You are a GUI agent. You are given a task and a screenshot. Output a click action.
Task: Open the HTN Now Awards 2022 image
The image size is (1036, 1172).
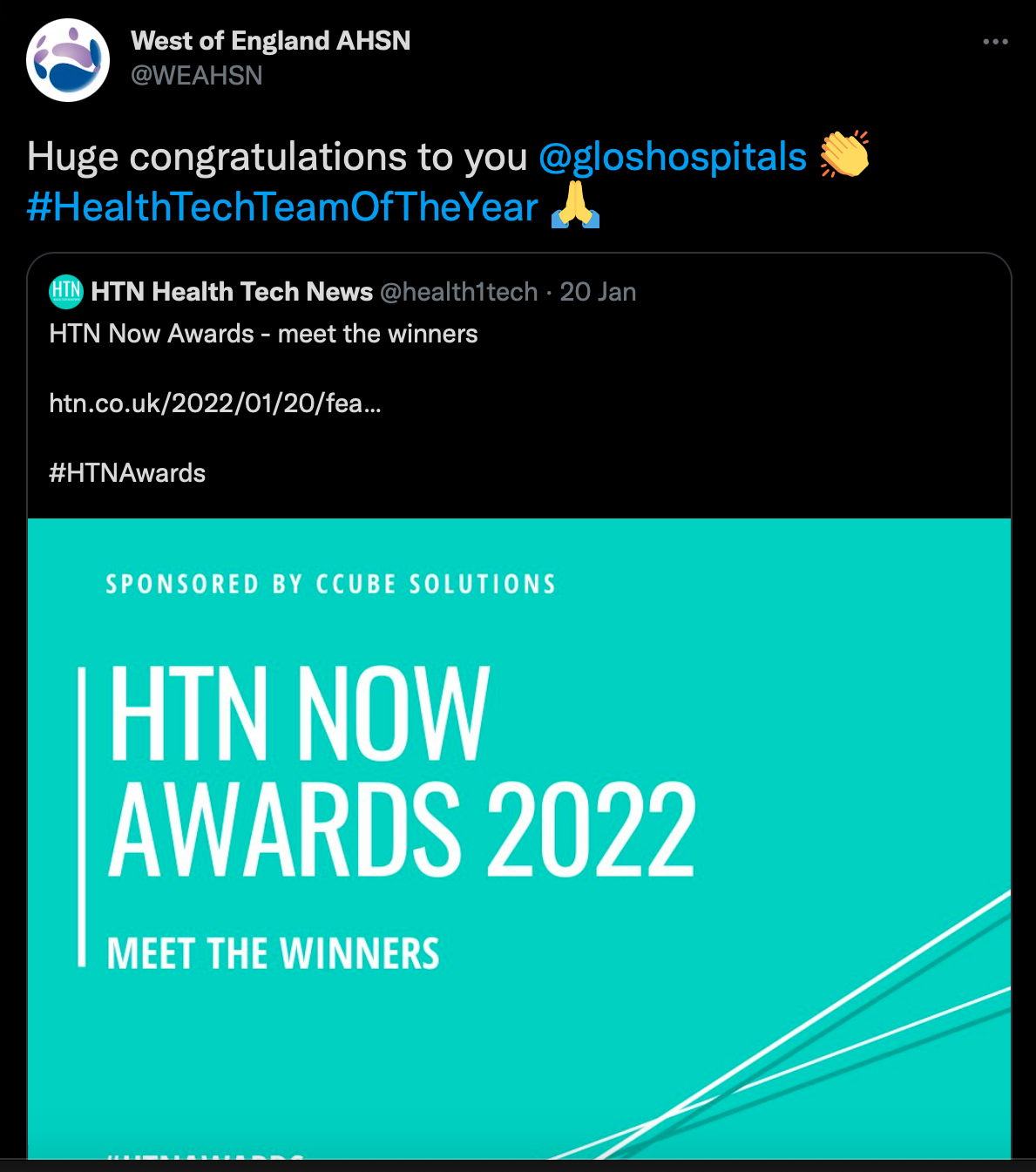click(x=519, y=838)
